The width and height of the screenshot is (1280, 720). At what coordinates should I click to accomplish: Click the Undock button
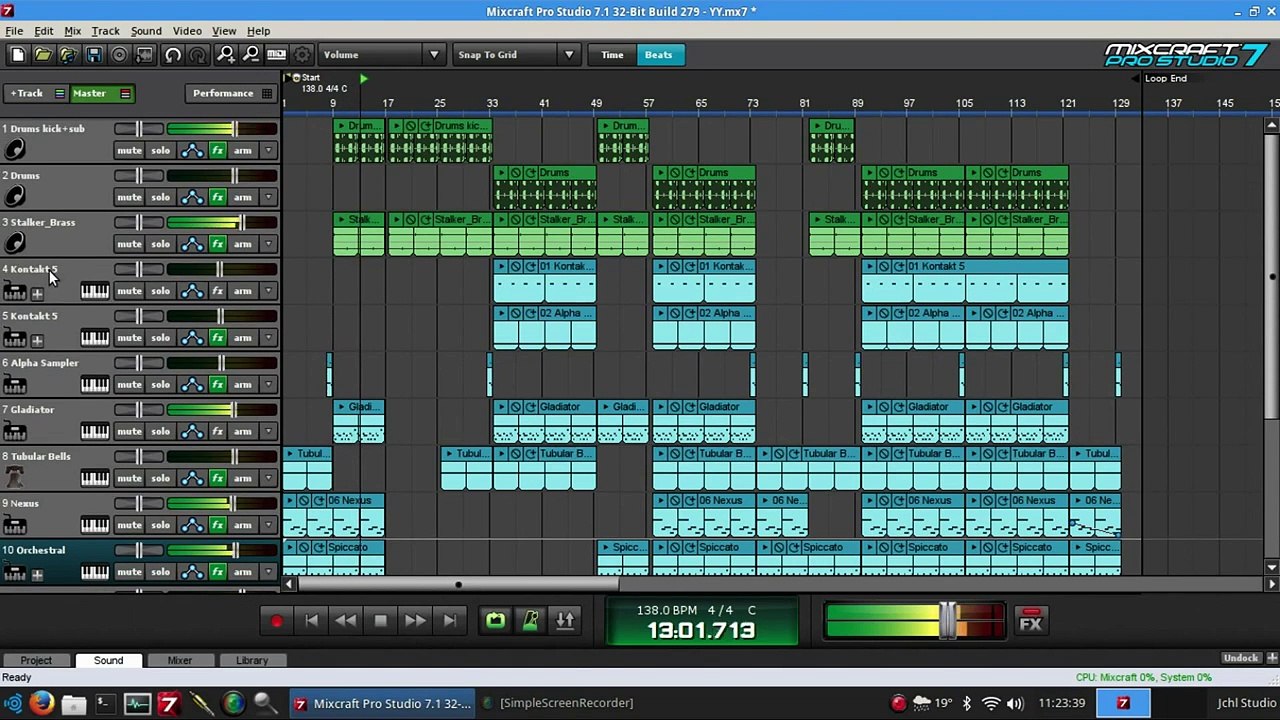point(1240,658)
